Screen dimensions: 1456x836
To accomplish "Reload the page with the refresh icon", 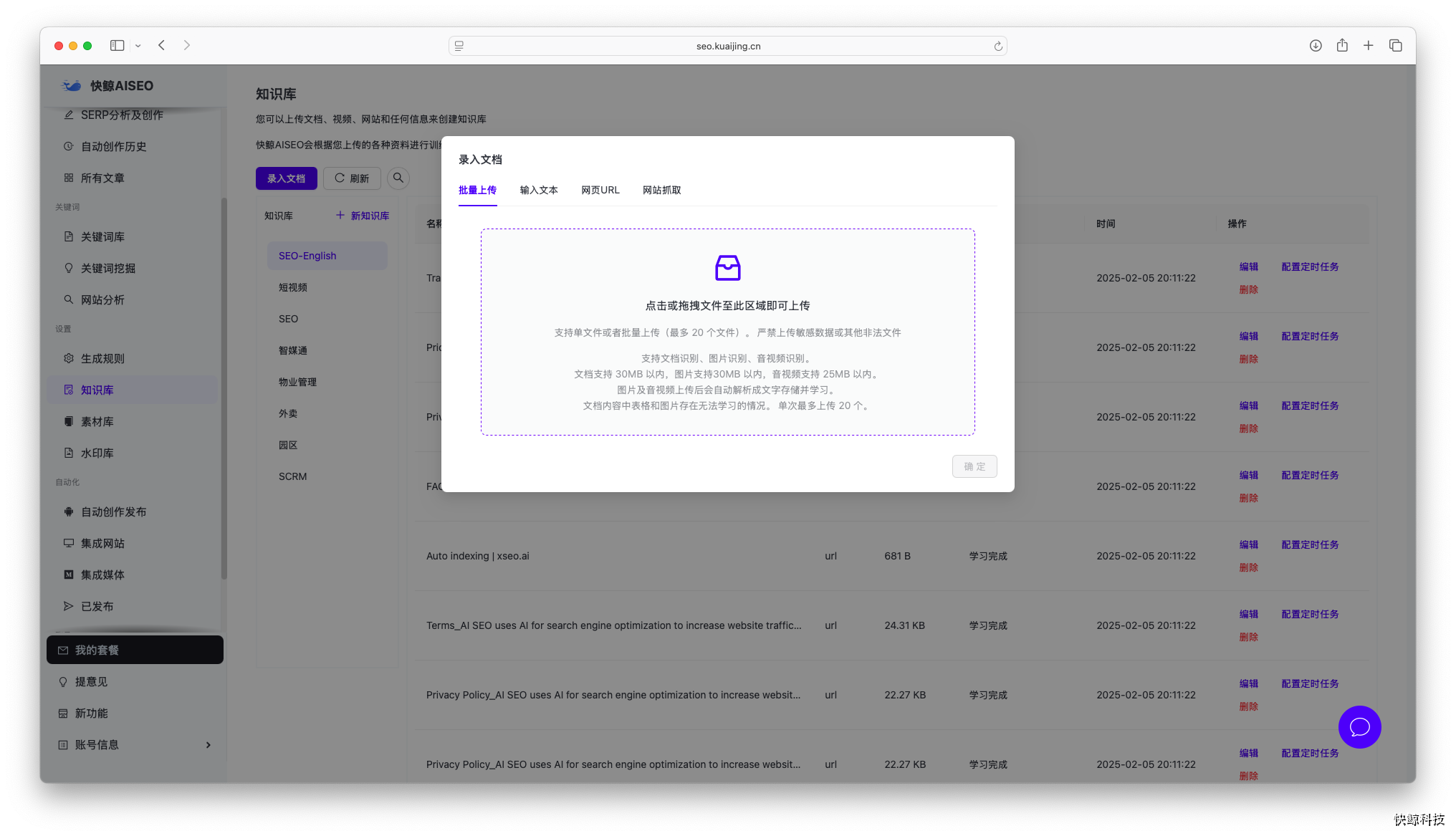I will point(997,46).
